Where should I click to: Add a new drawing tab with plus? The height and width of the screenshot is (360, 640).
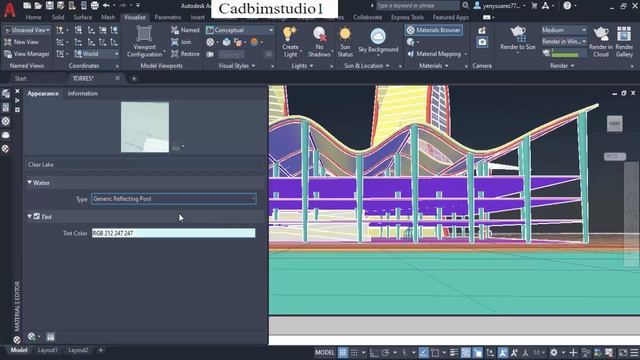pyautogui.click(x=134, y=78)
